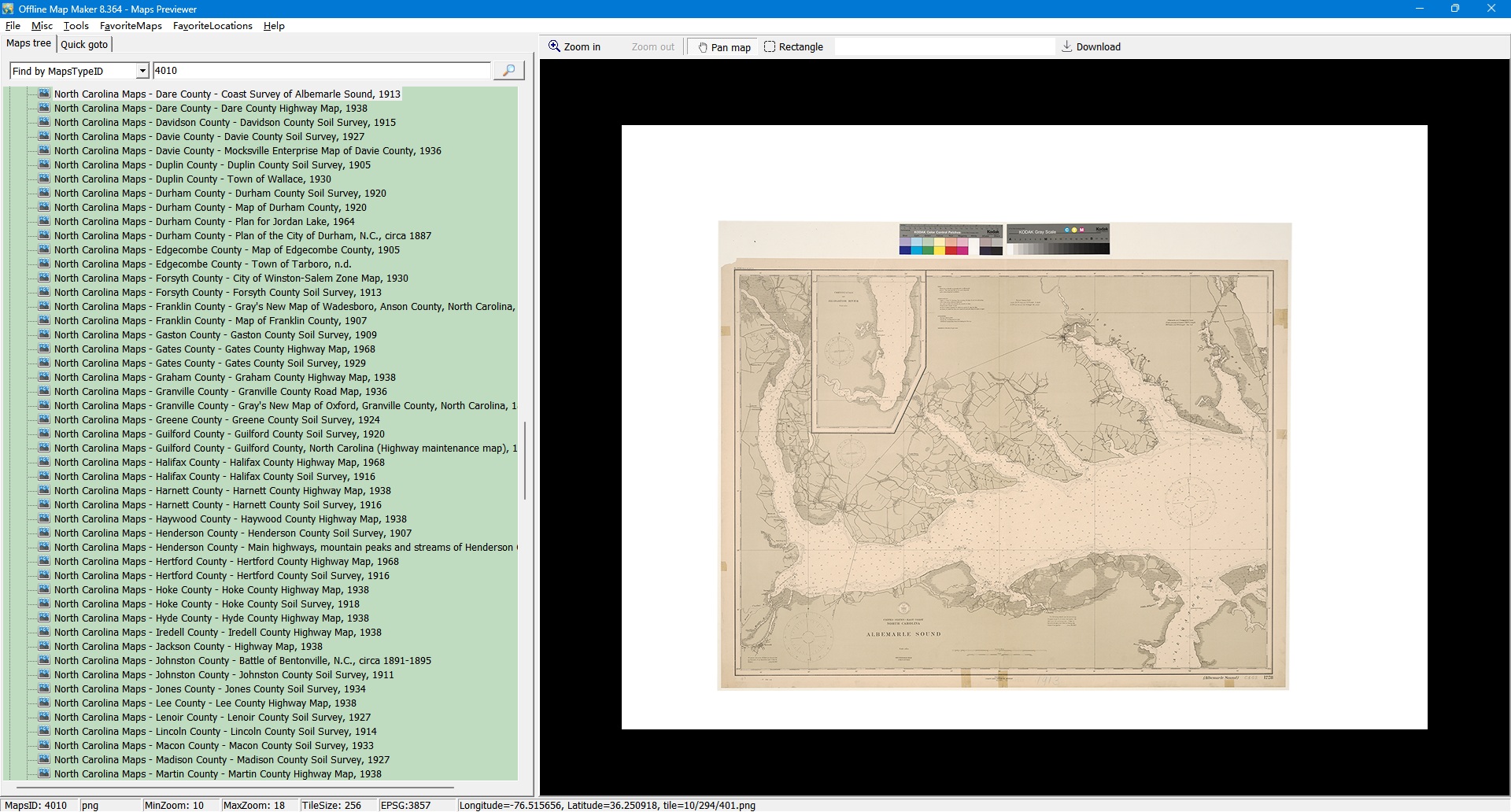Open the FavoriteLocations menu
Viewport: 1511px width, 812px height.
(212, 26)
